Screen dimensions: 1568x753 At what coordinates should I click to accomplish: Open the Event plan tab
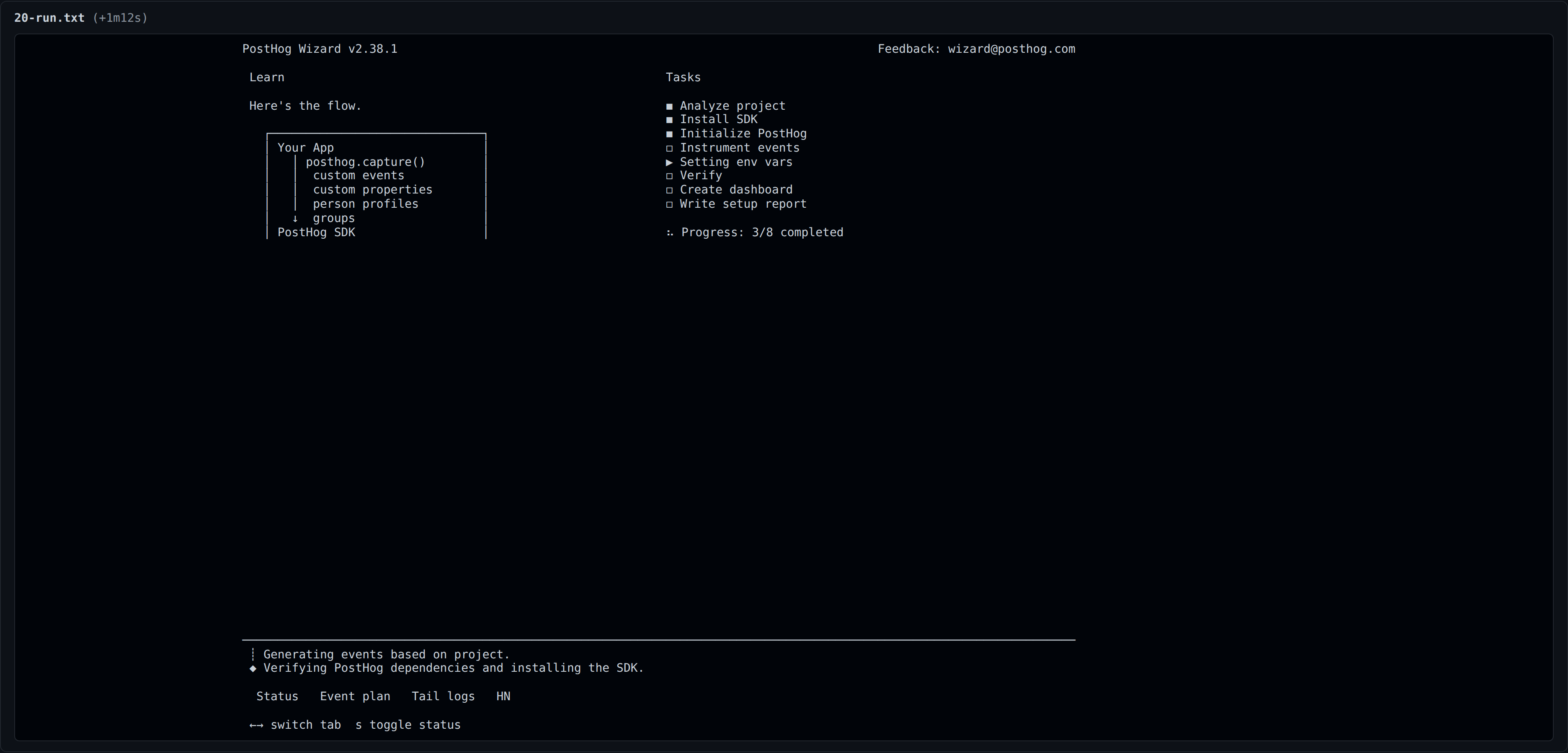pyautogui.click(x=355, y=696)
